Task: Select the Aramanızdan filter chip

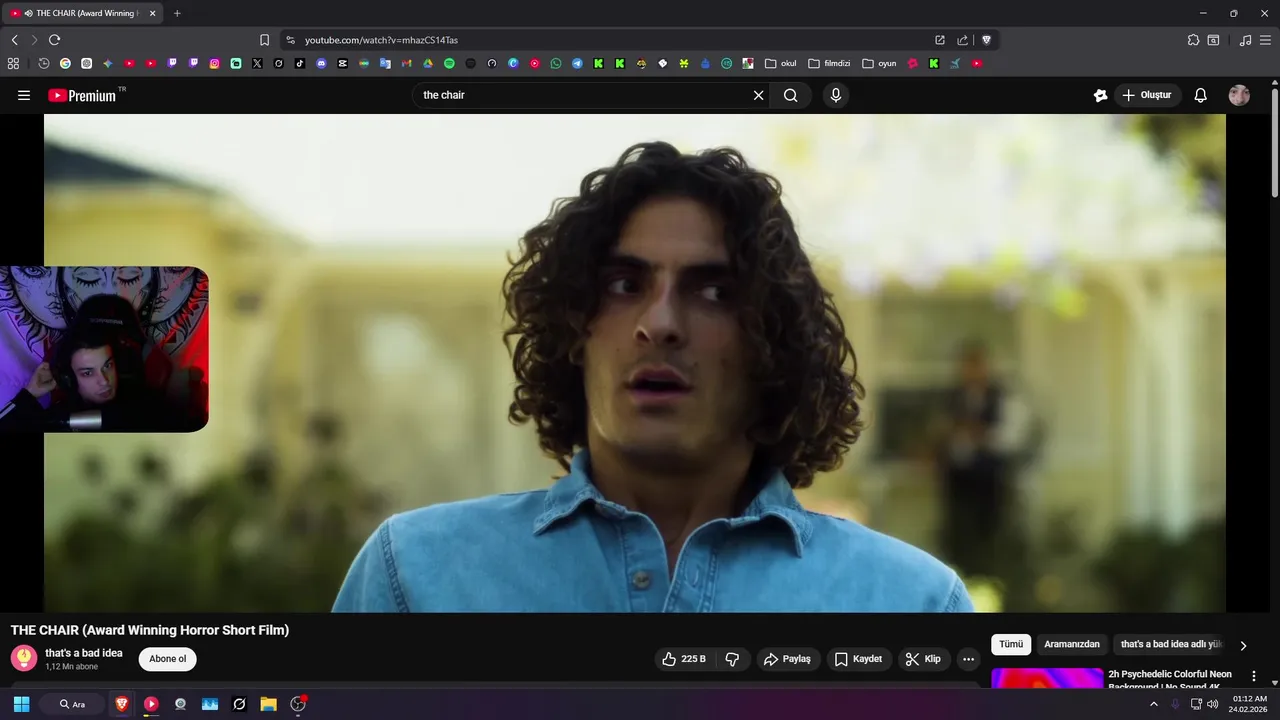Action: coord(1072,644)
